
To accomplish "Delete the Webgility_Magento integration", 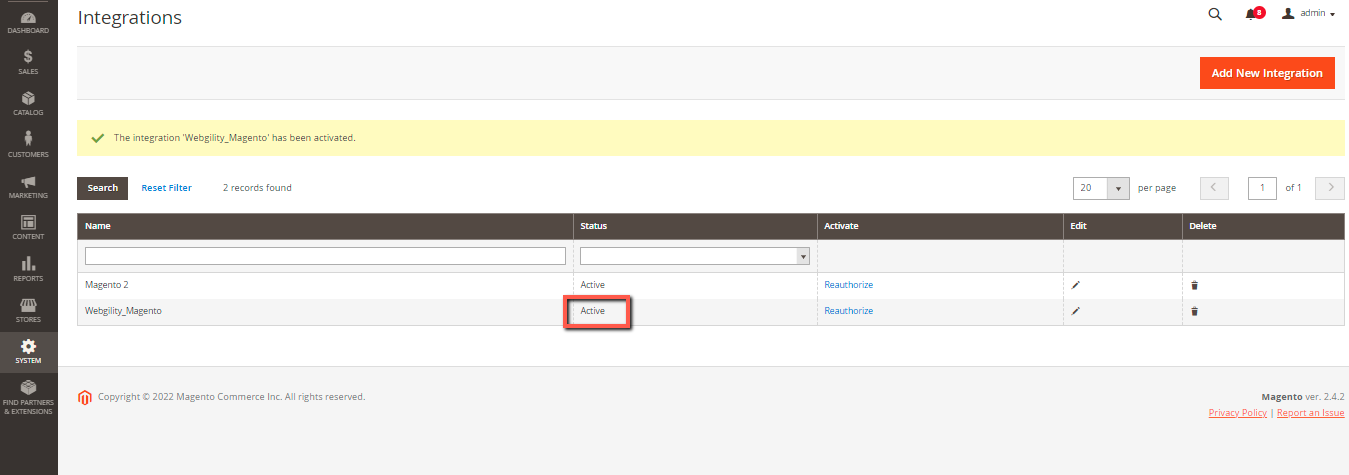I will point(1194,311).
